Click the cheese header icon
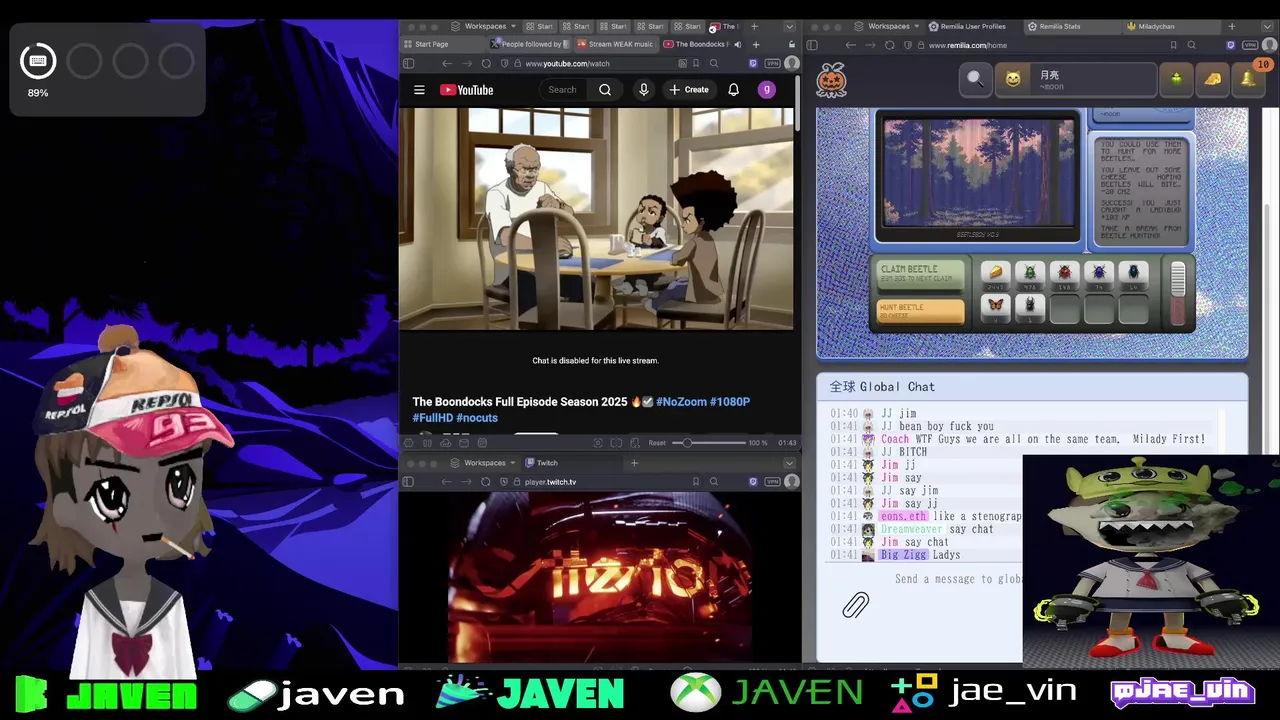Viewport: 1280px width, 720px height. click(x=1213, y=79)
